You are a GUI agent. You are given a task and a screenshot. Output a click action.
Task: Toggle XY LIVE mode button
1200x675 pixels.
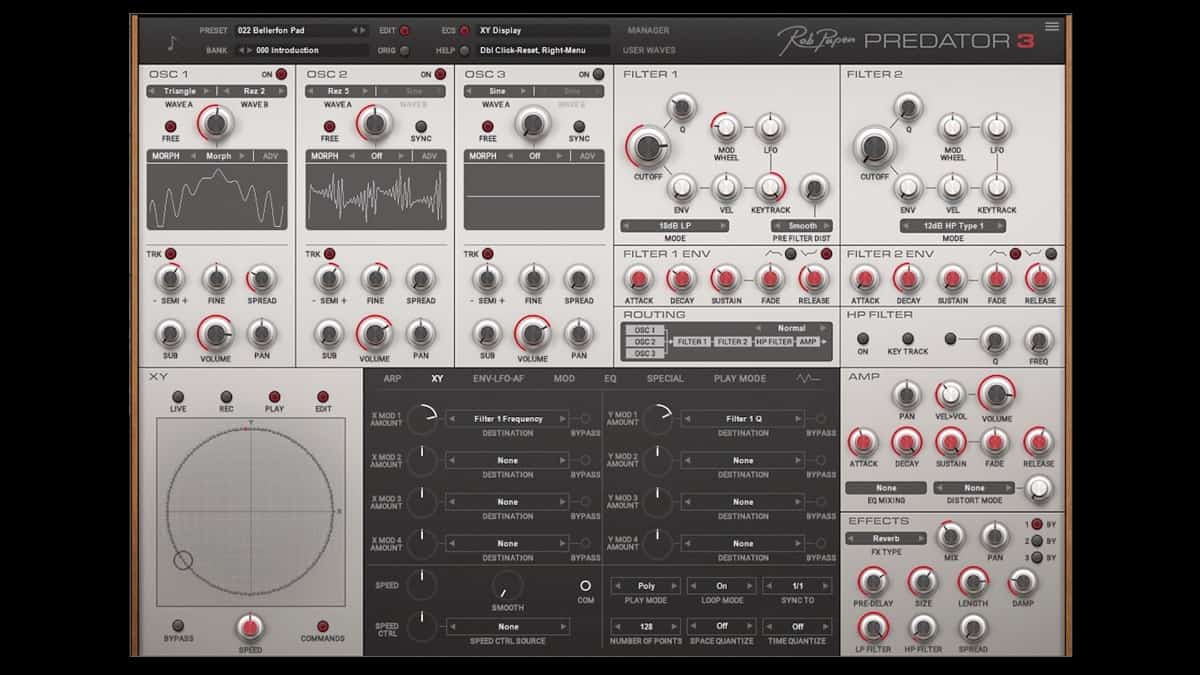(x=178, y=397)
